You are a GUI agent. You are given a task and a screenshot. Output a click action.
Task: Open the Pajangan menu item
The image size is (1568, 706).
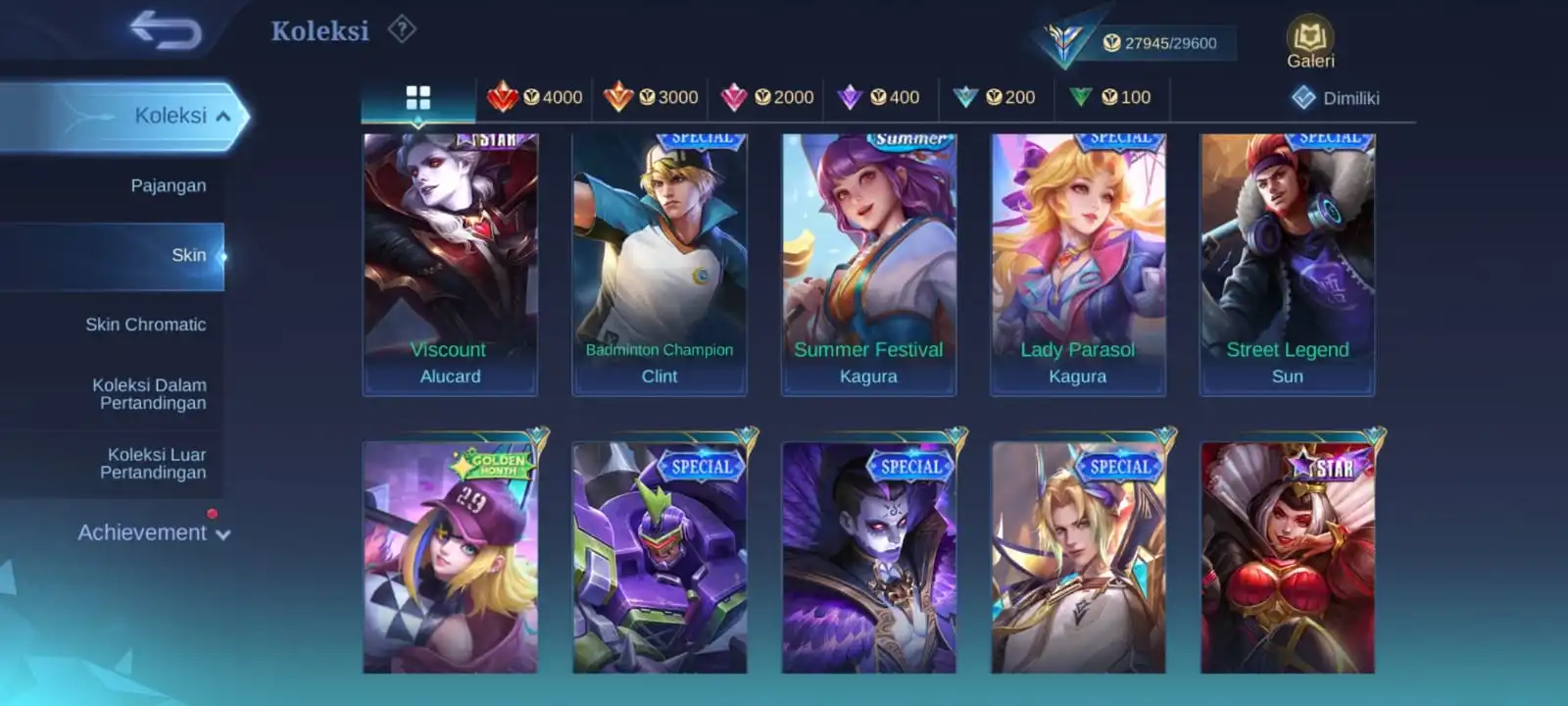[x=169, y=185]
